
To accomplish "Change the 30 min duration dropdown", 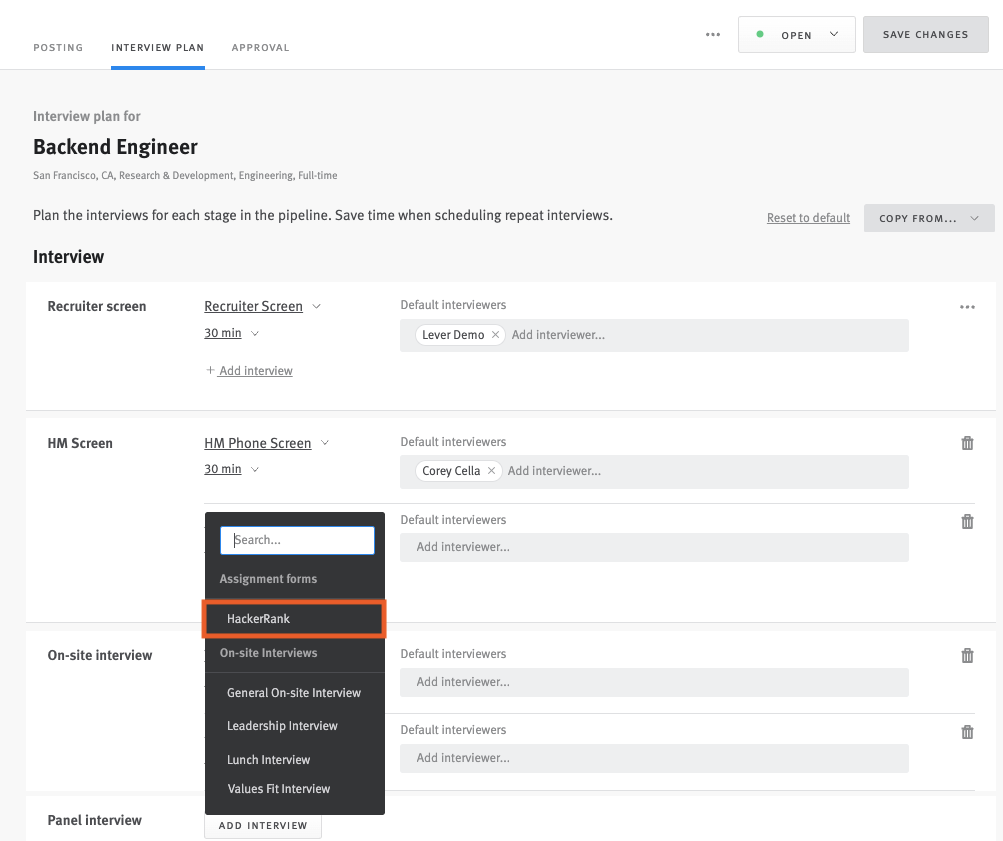I will 230,332.
